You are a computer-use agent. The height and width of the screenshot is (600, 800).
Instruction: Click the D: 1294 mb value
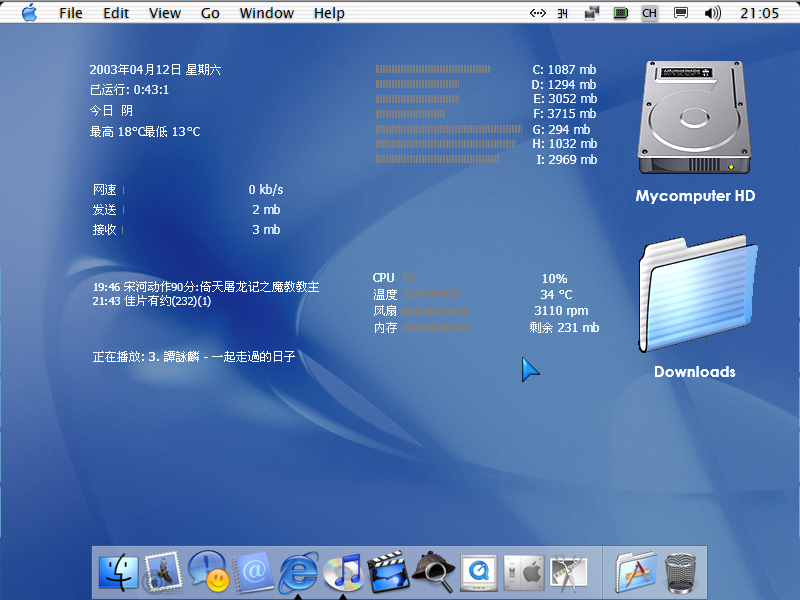(564, 84)
